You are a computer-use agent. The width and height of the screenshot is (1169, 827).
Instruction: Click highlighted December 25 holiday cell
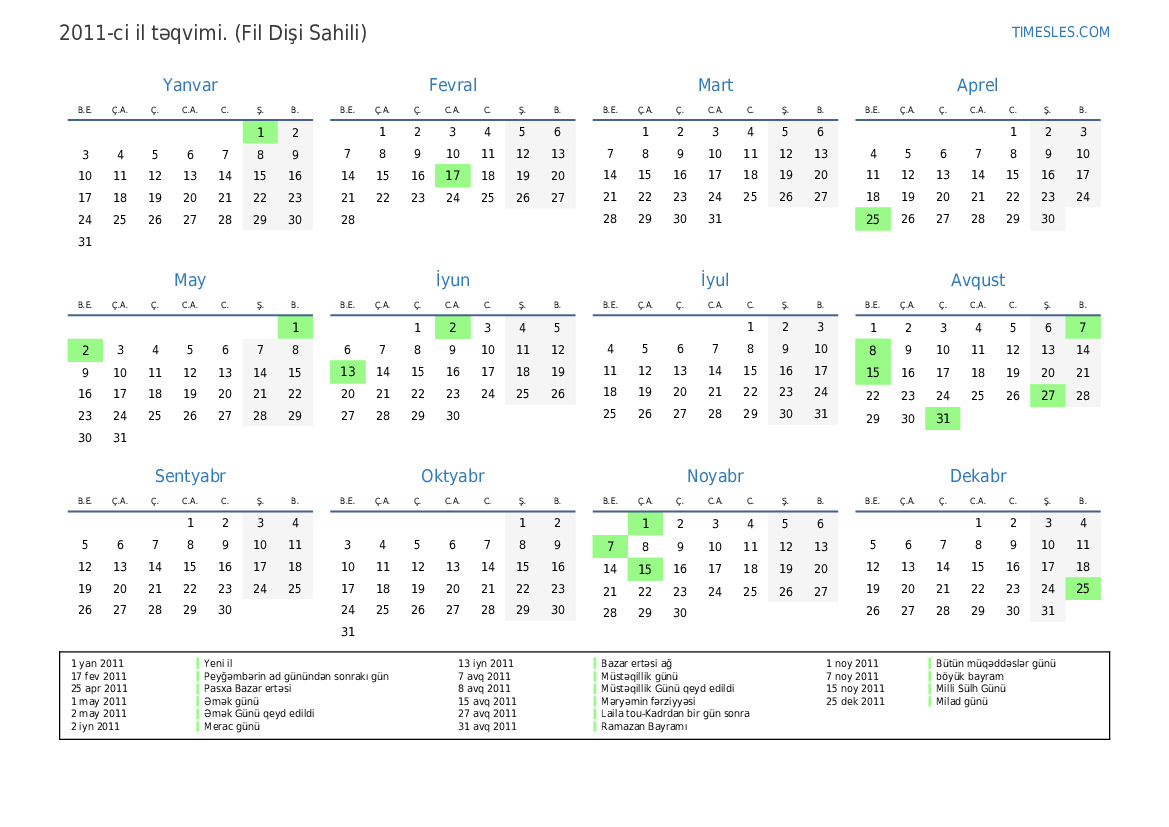tap(1083, 588)
